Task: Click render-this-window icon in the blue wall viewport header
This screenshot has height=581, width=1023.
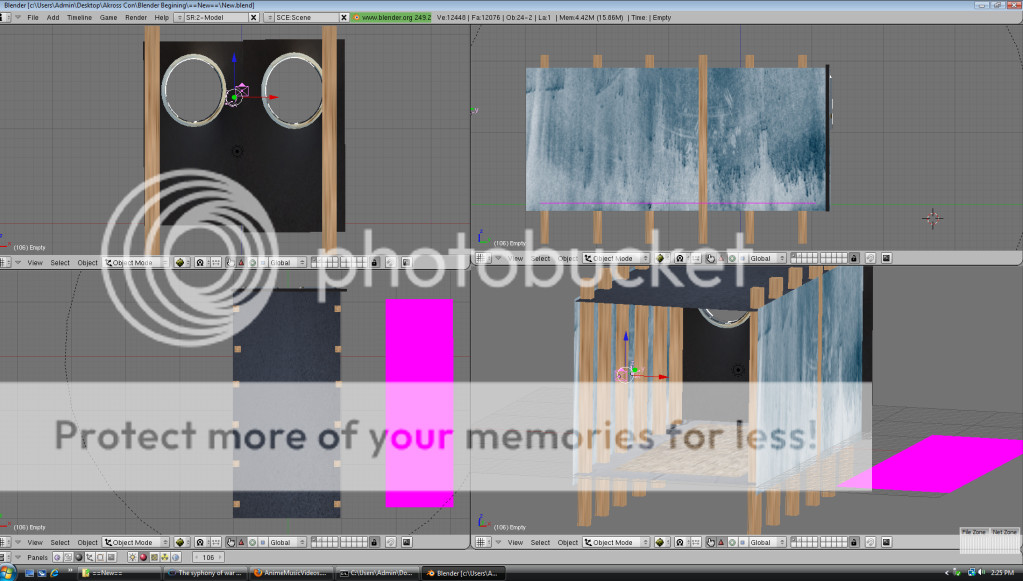Action: click(x=887, y=258)
